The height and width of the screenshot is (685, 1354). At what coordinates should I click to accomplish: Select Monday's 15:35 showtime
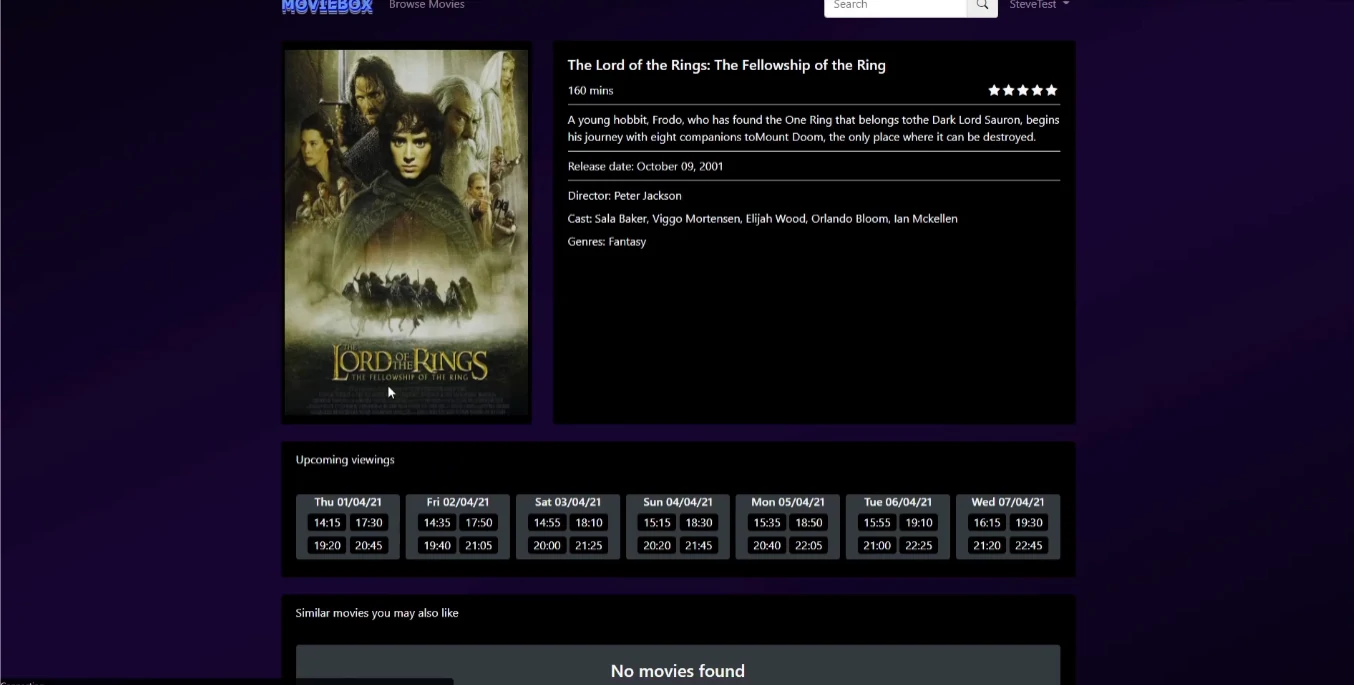(767, 523)
